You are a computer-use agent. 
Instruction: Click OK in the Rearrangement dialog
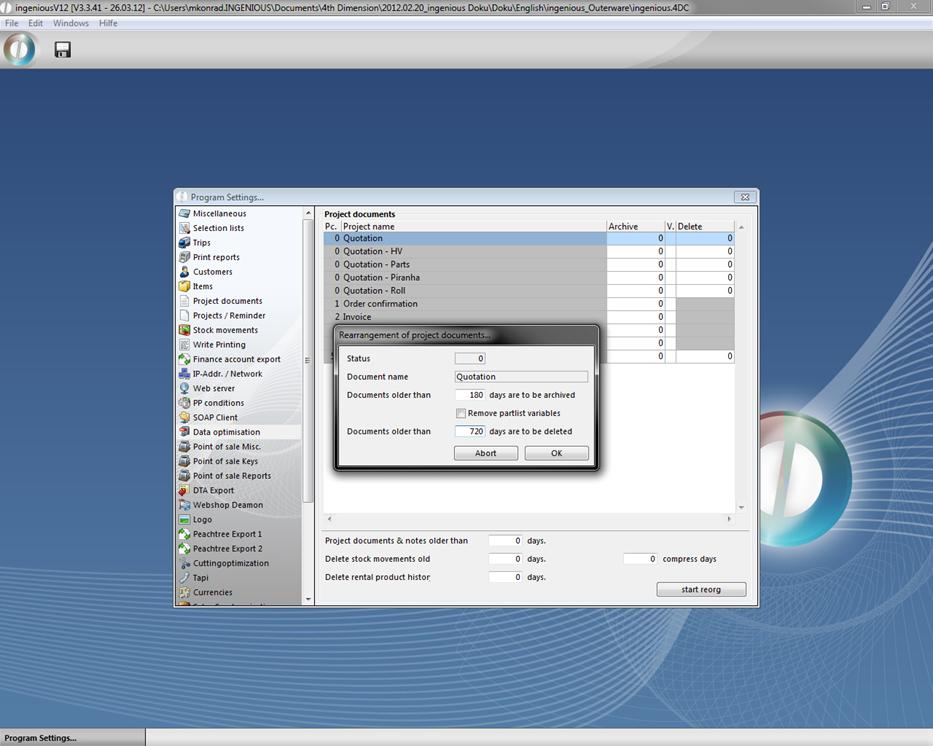click(556, 453)
